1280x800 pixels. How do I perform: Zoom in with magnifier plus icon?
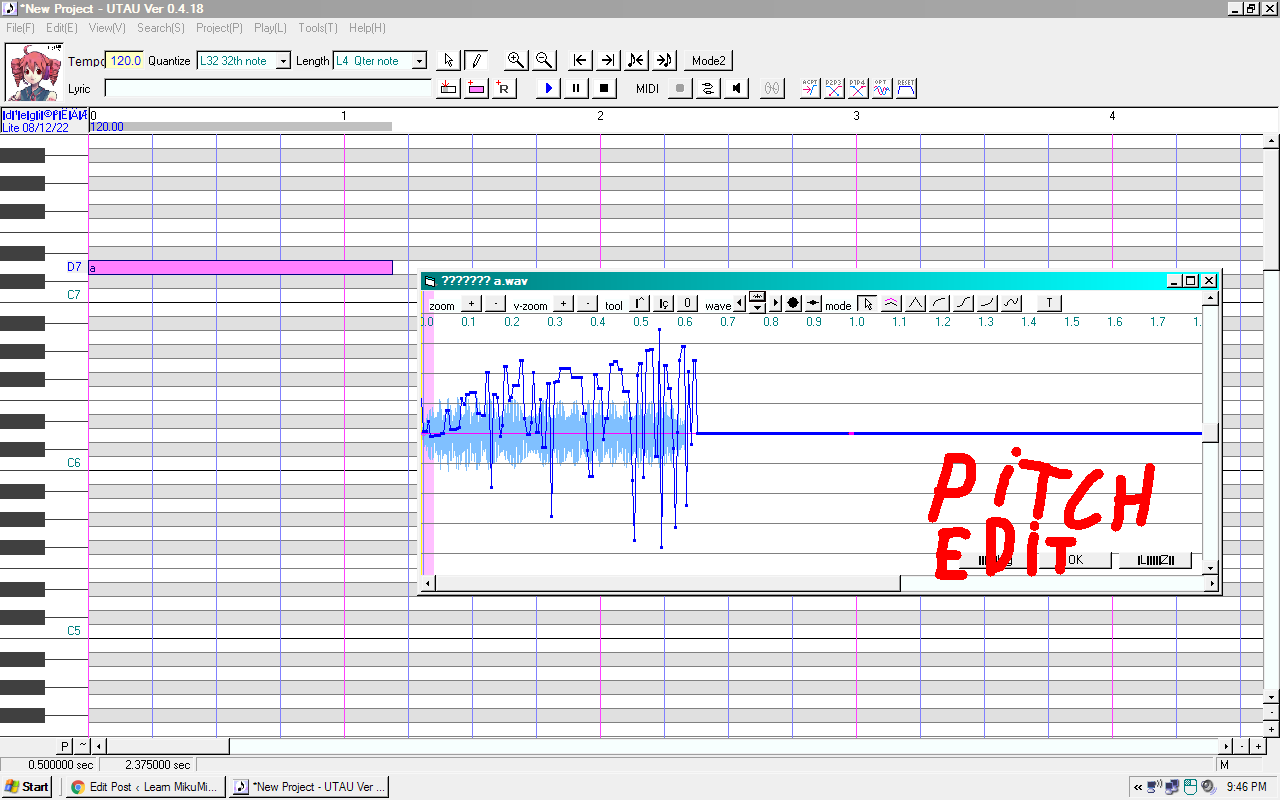pos(516,61)
